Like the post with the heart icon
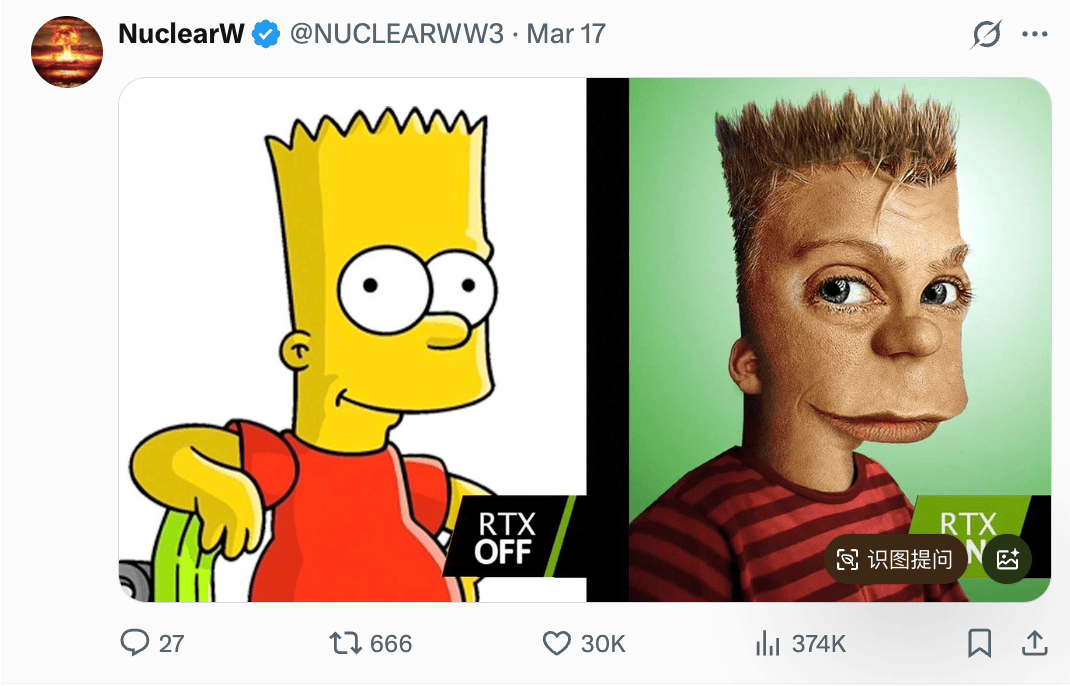 tap(556, 643)
